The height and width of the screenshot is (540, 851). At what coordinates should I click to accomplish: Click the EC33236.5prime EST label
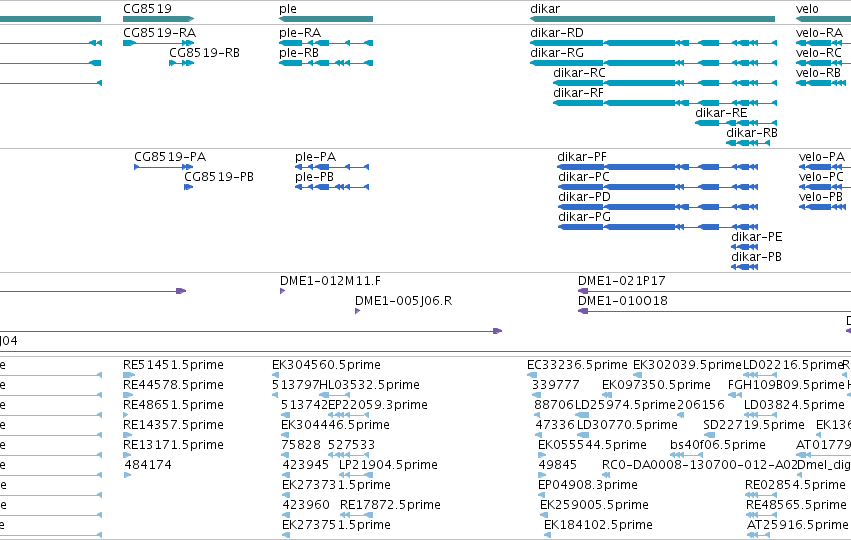tap(577, 365)
